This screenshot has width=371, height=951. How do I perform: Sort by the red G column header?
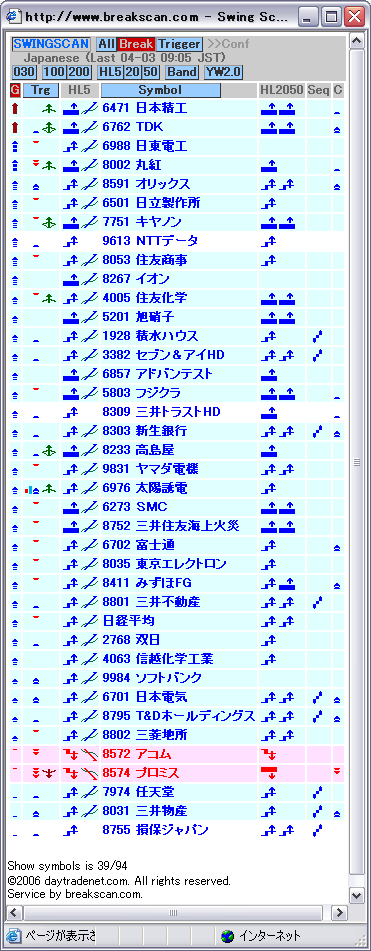point(15,90)
